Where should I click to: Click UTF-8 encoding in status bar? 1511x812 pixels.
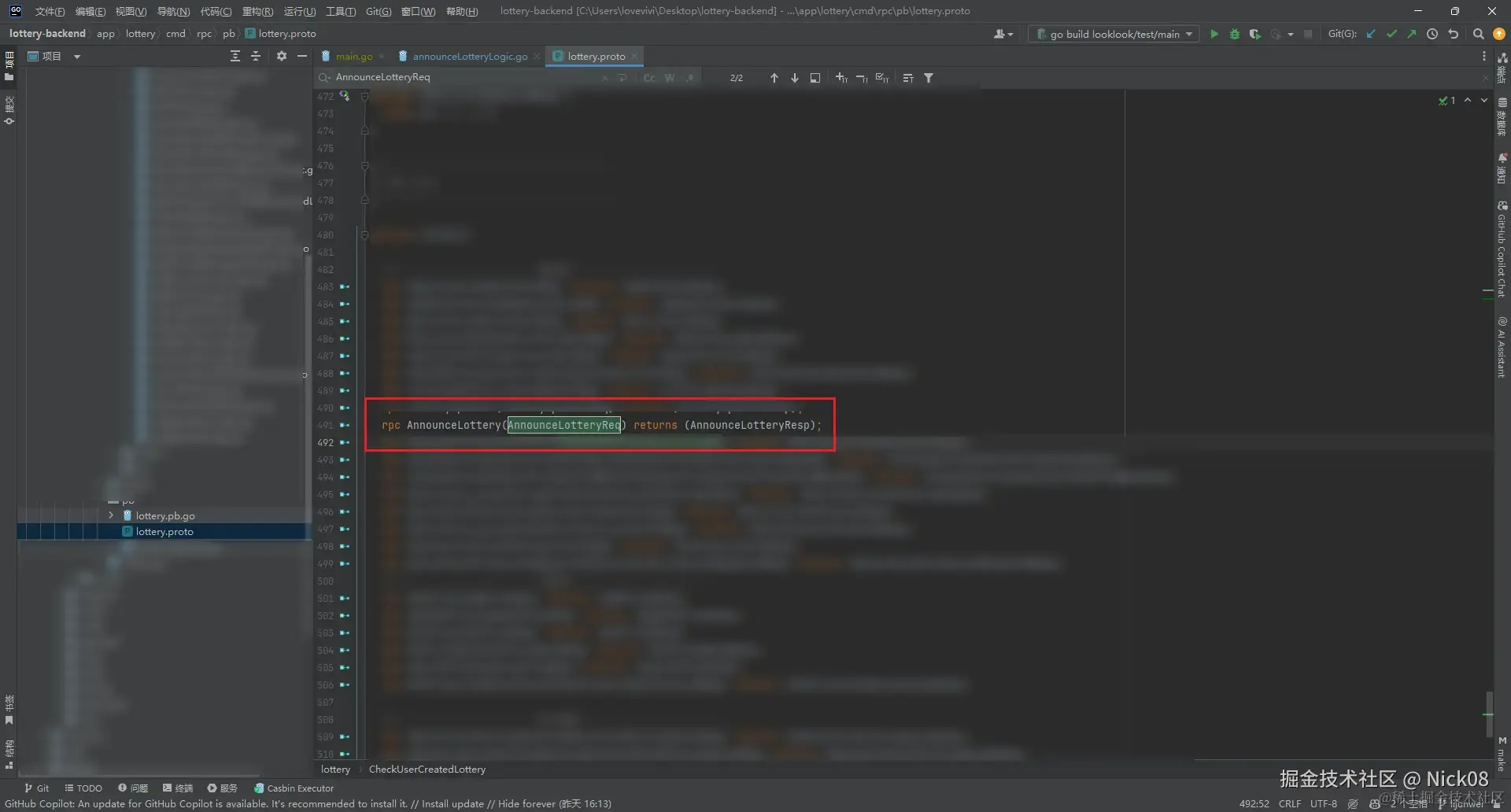(1324, 803)
